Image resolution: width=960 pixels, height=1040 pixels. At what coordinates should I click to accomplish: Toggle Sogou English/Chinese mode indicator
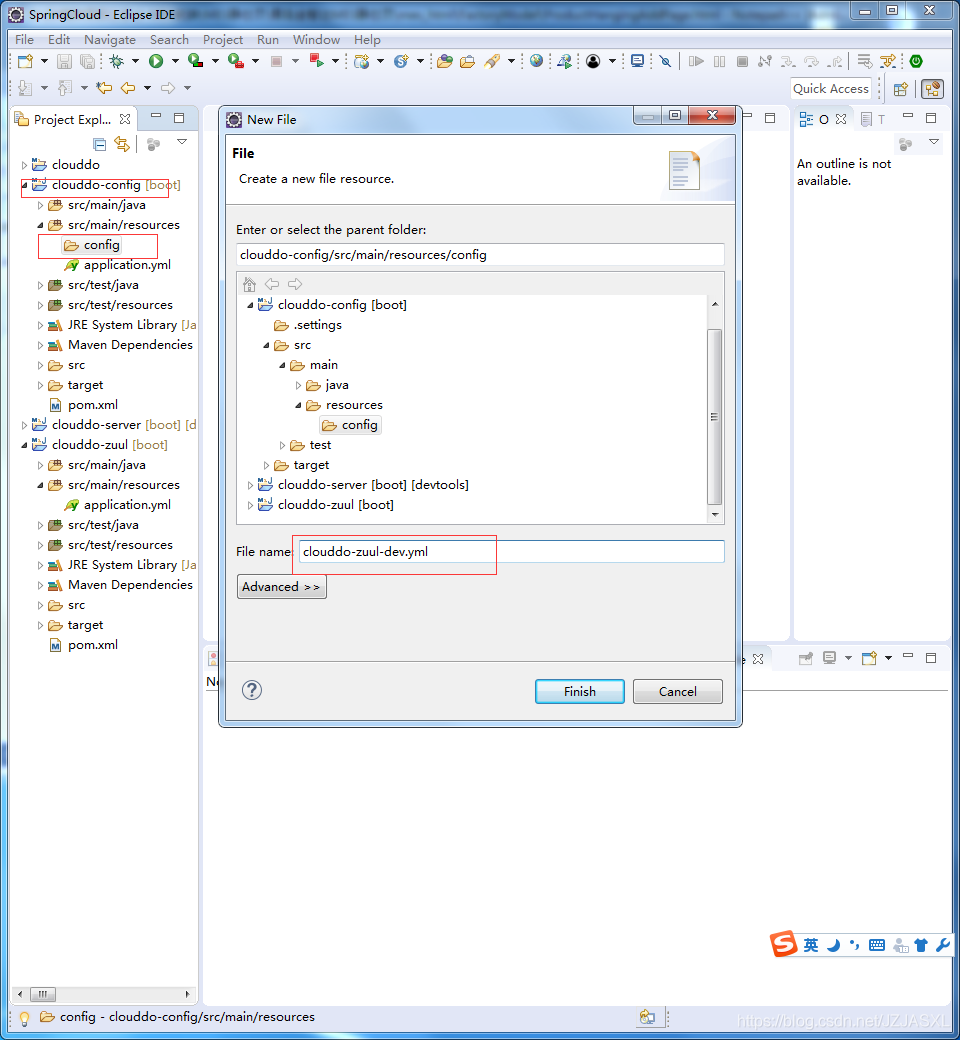[x=811, y=945]
